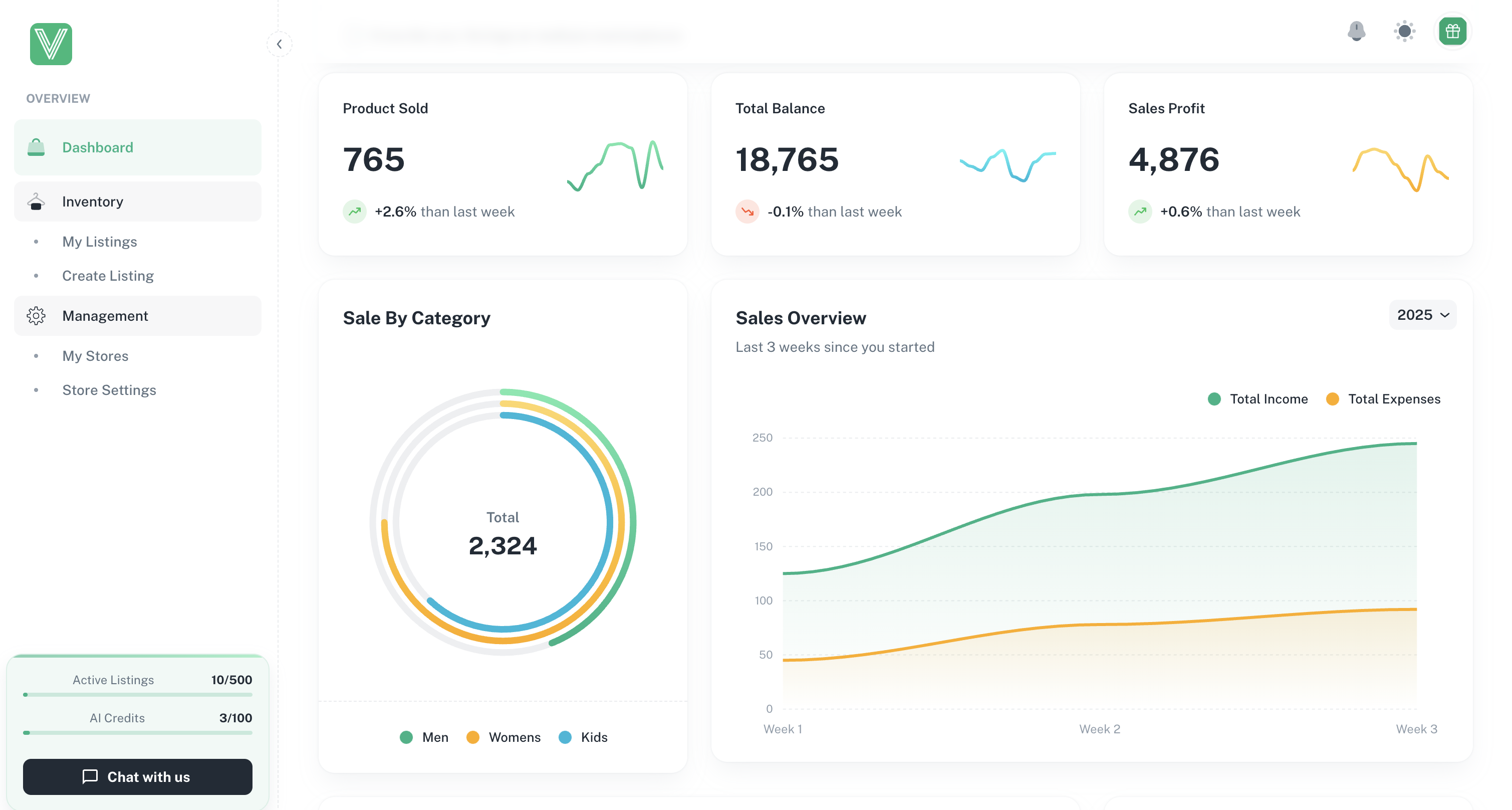The height and width of the screenshot is (810, 1512).
Task: Open Store Settings
Action: pos(109,390)
